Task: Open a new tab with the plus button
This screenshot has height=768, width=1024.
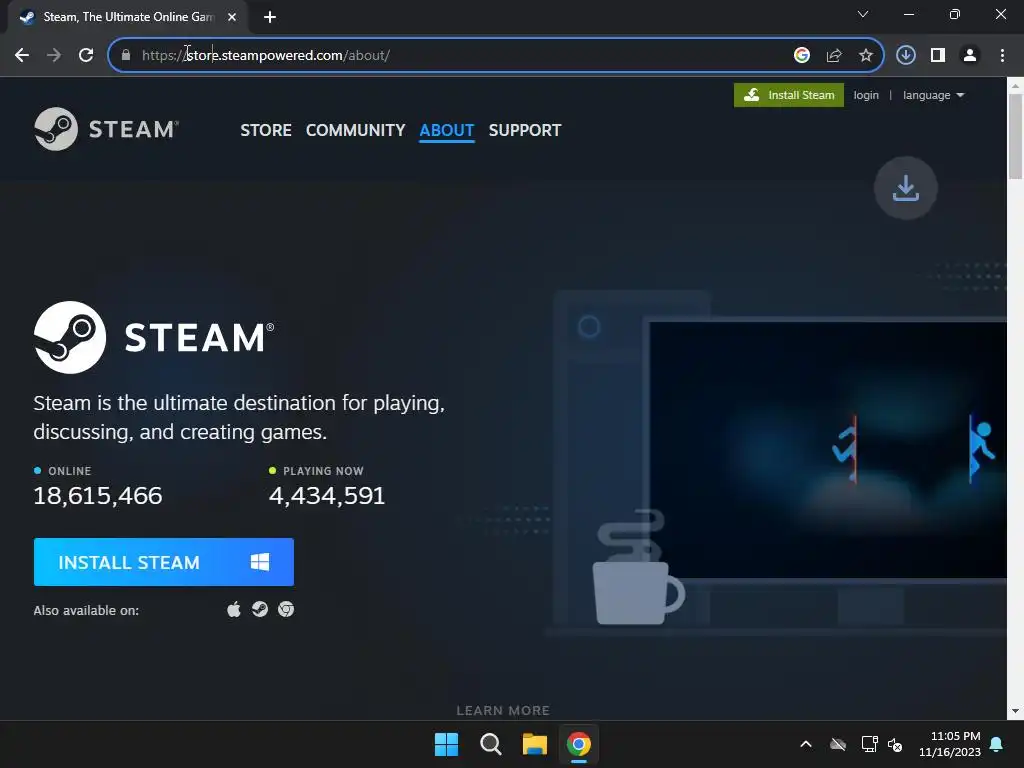Action: (x=270, y=17)
